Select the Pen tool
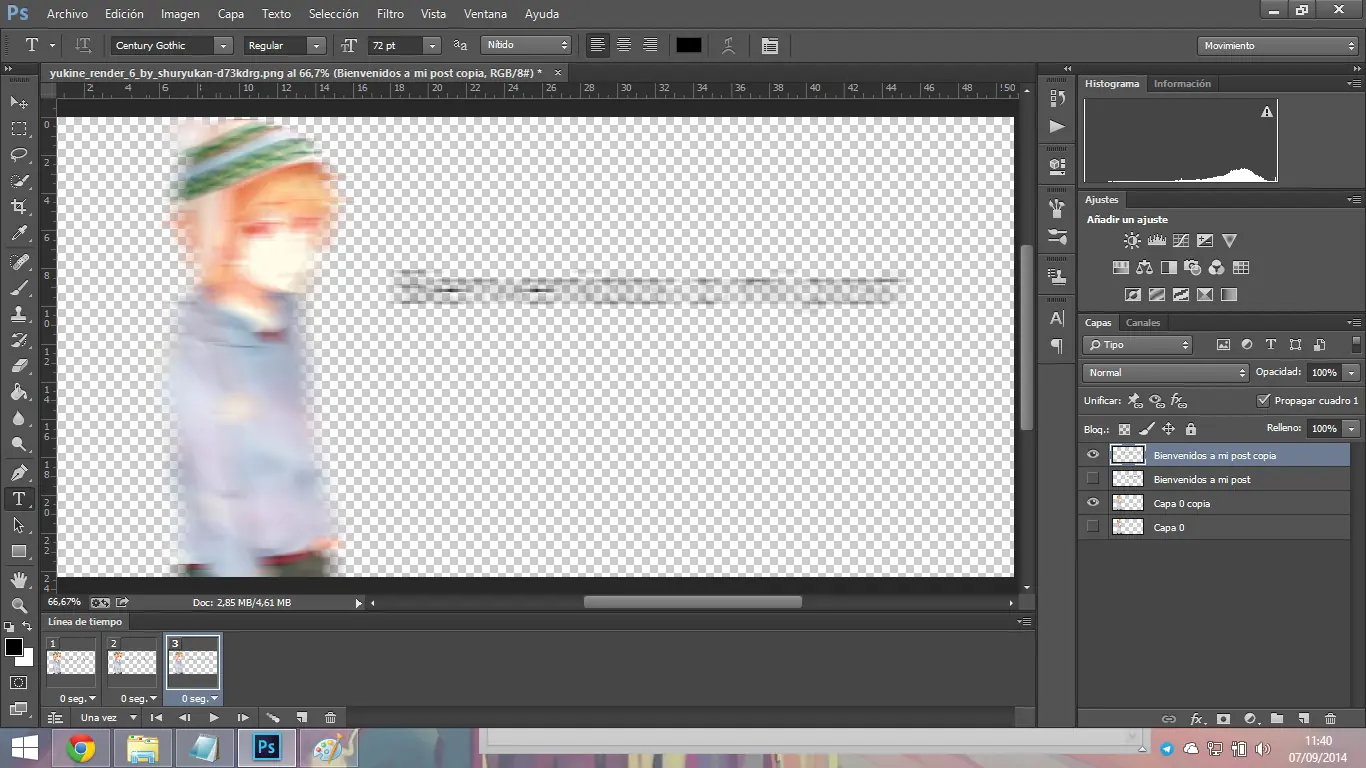 [x=19, y=472]
